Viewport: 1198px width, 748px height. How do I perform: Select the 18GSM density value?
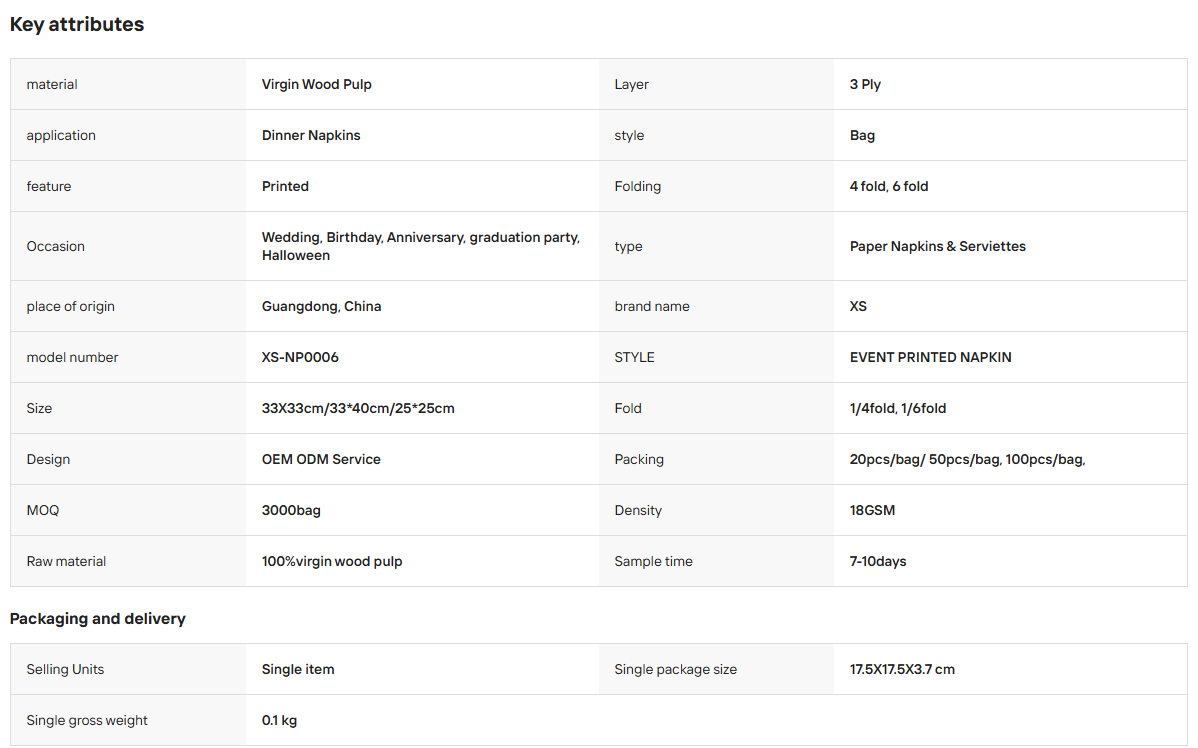872,510
